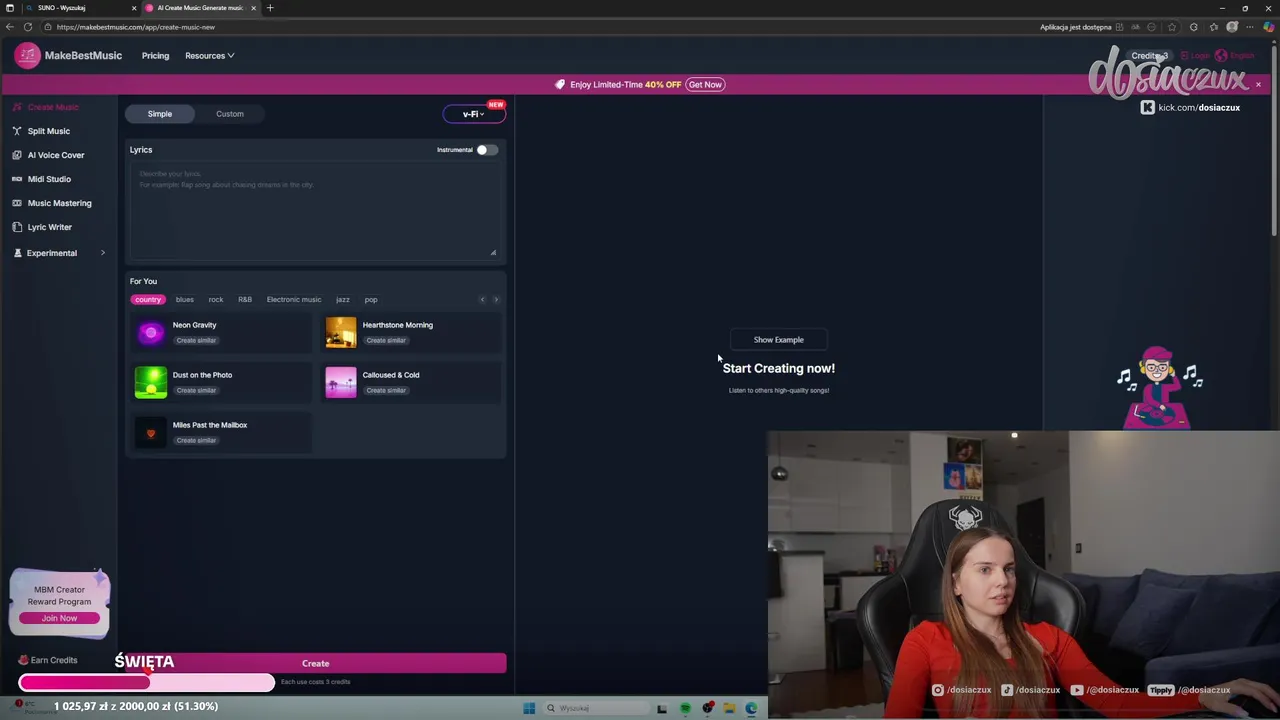This screenshot has height=720, width=1280.
Task: Click Create similar under Dust on the Photo
Action: [x=196, y=390]
